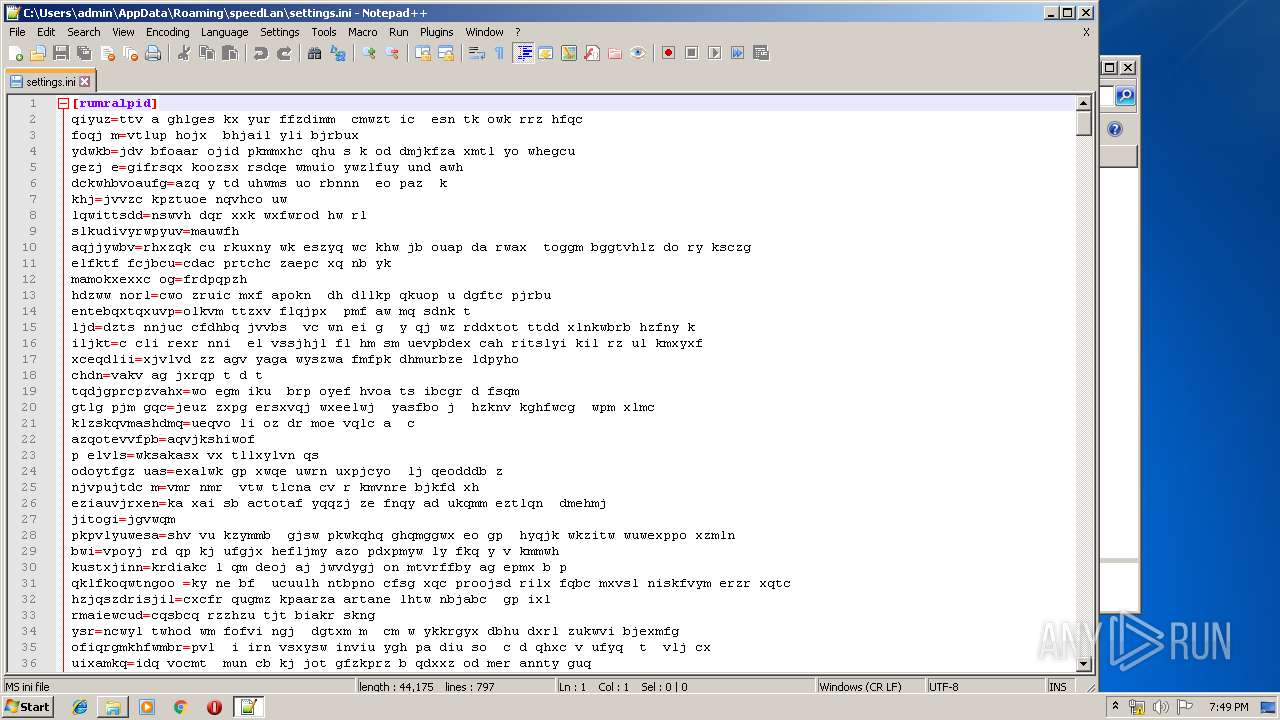Image resolution: width=1280 pixels, height=720 pixels.
Task: Click help question icon in background window
Action: click(1115, 129)
